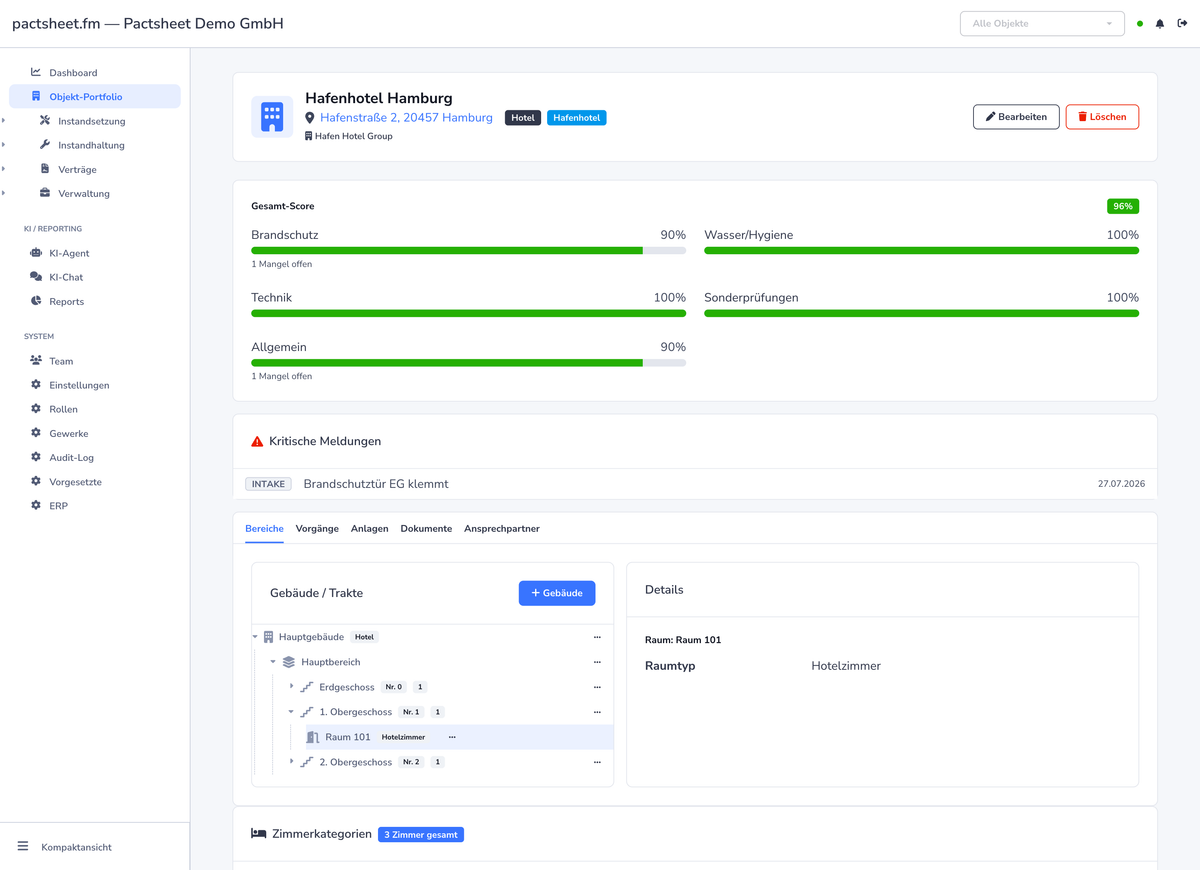This screenshot has width=1200, height=870.
Task: Toggle Kompaktansicht hamburger icon
Action: [23, 846]
